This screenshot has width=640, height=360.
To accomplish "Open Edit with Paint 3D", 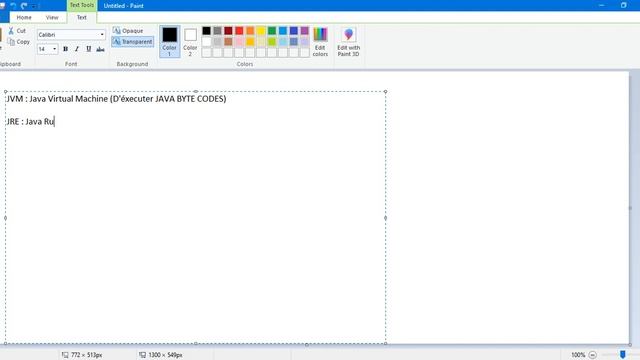I will point(349,41).
